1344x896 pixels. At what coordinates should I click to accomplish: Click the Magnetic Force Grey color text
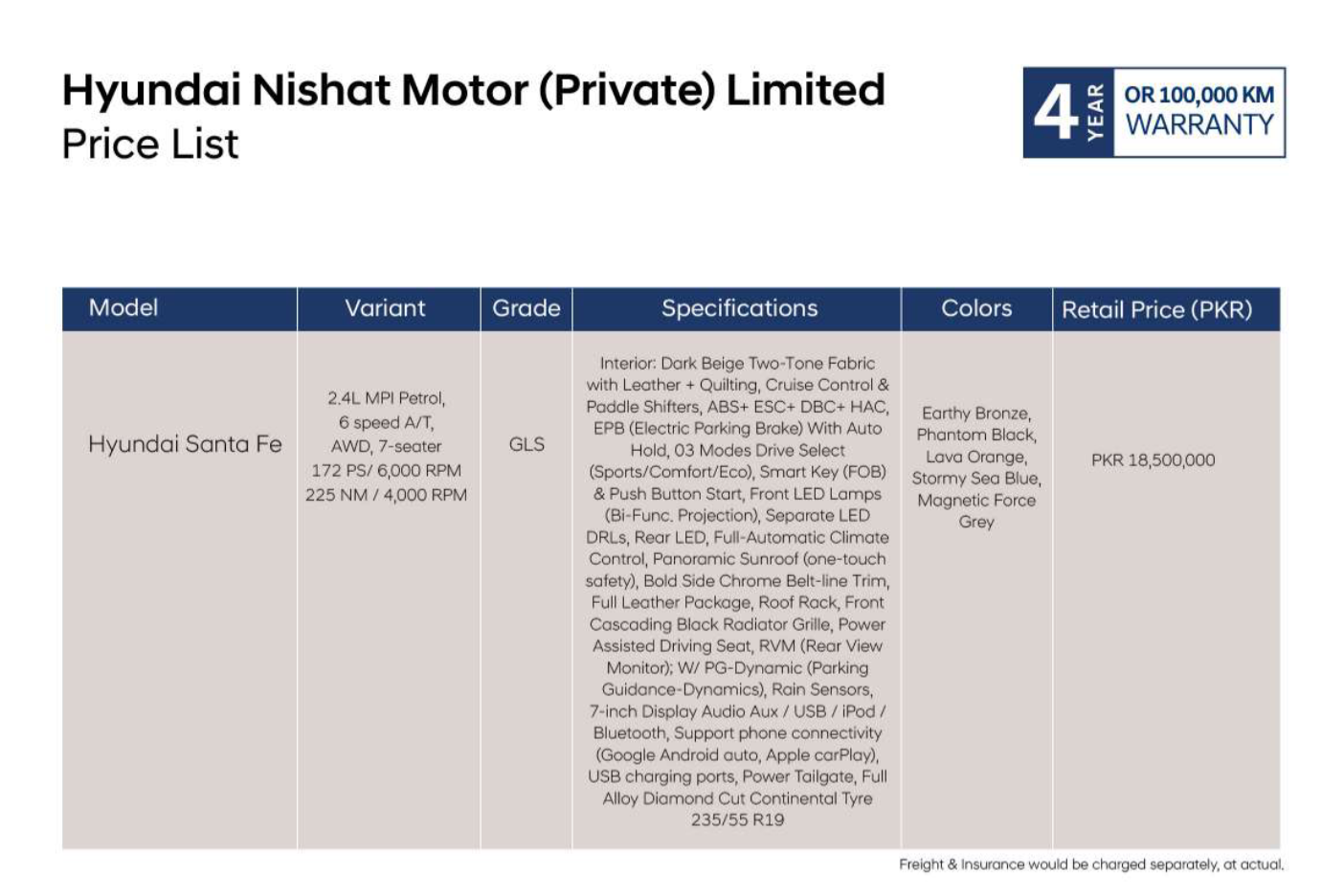coord(976,511)
